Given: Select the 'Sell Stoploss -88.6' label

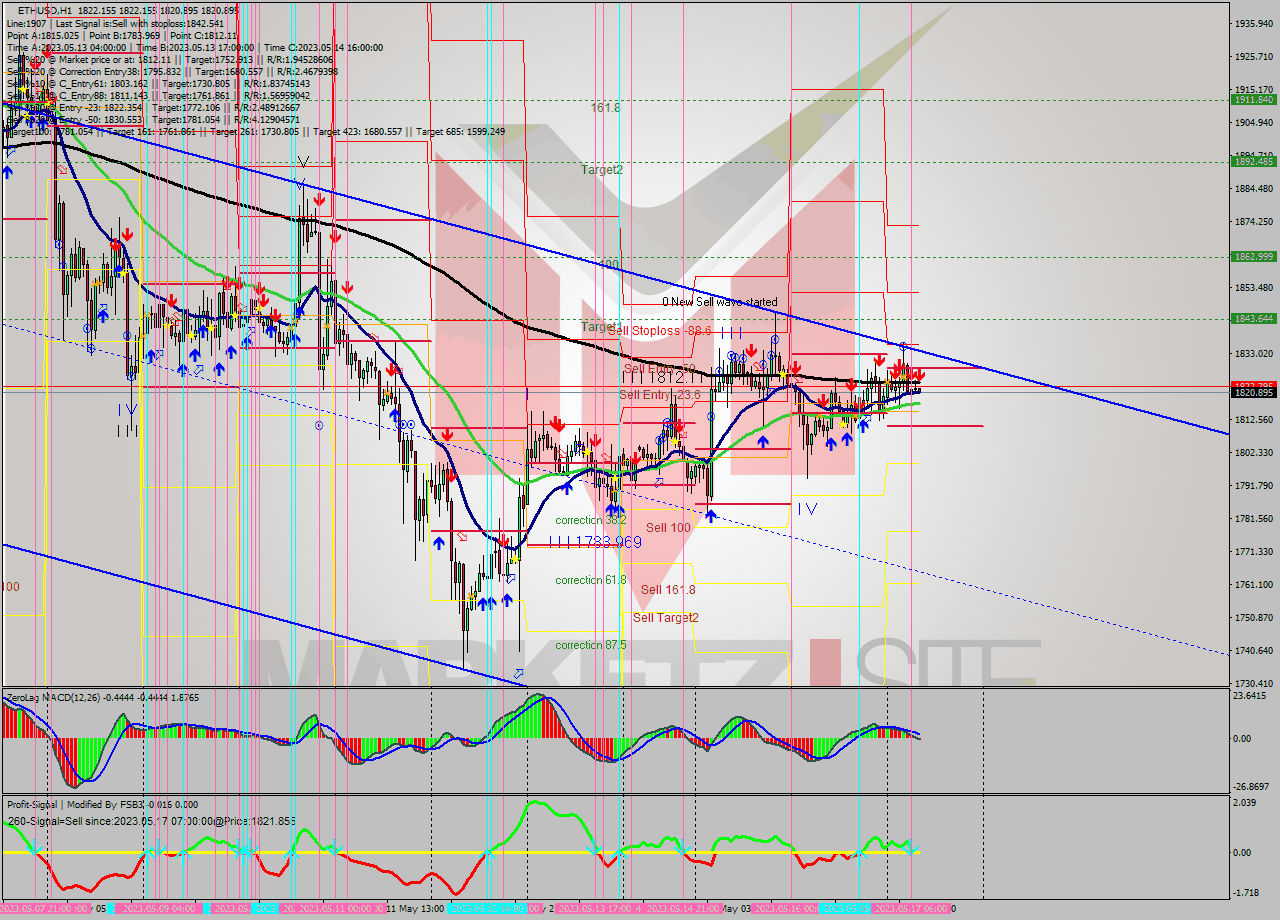Looking at the screenshot, I should tap(659, 330).
